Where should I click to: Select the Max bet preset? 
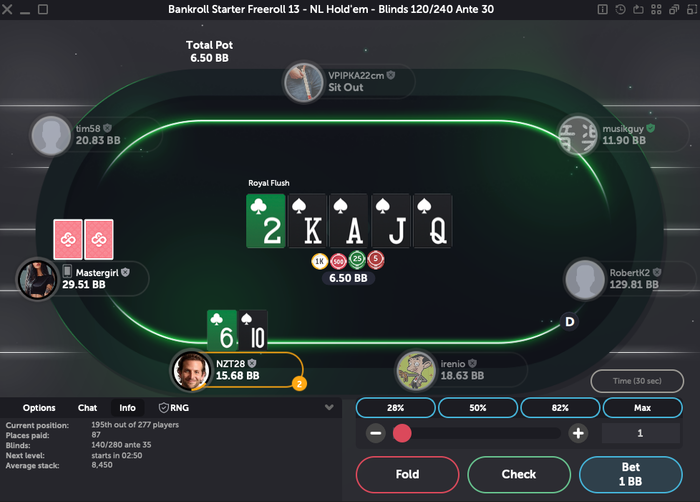tap(642, 408)
